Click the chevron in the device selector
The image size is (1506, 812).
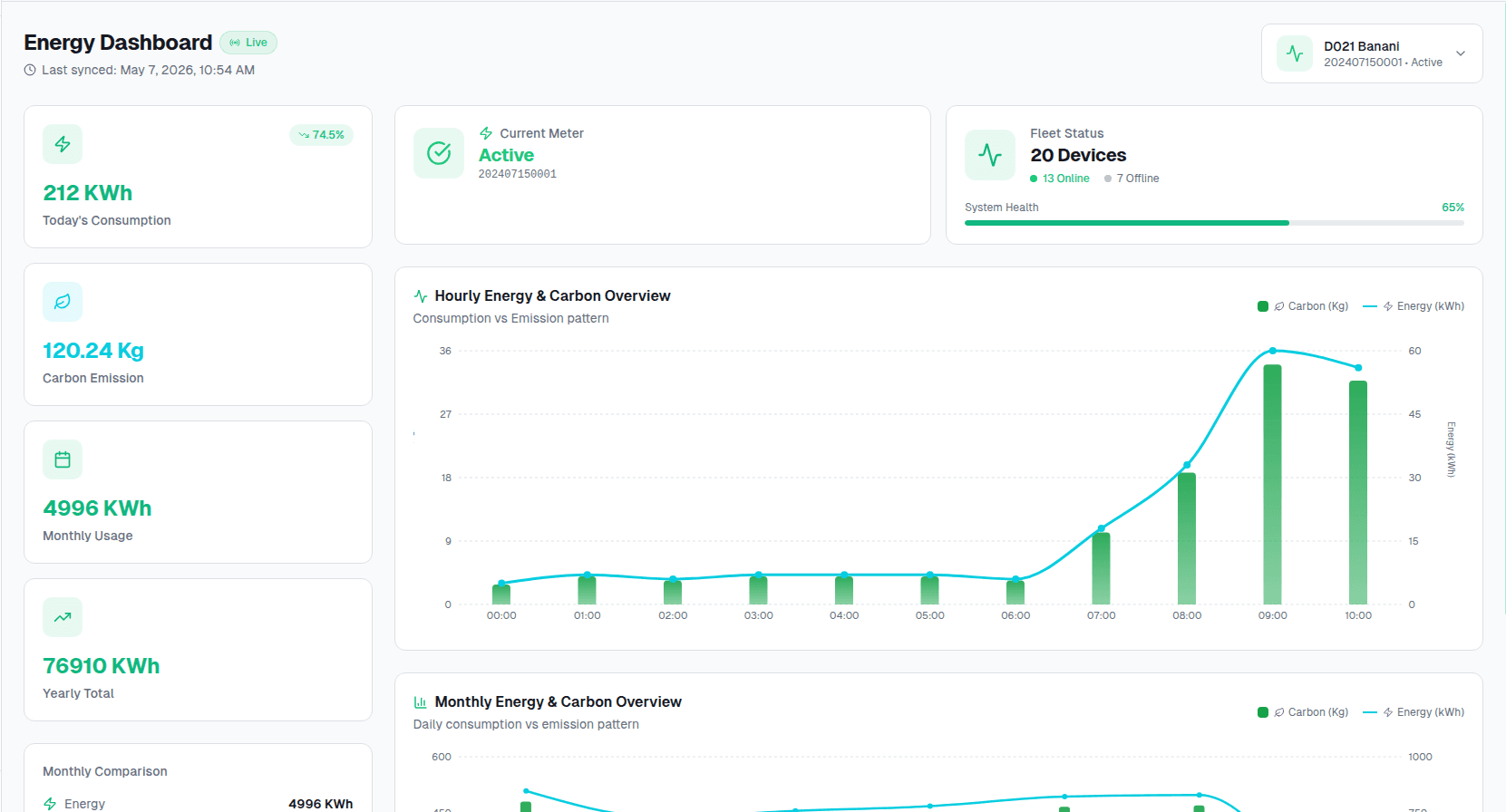click(x=1460, y=53)
